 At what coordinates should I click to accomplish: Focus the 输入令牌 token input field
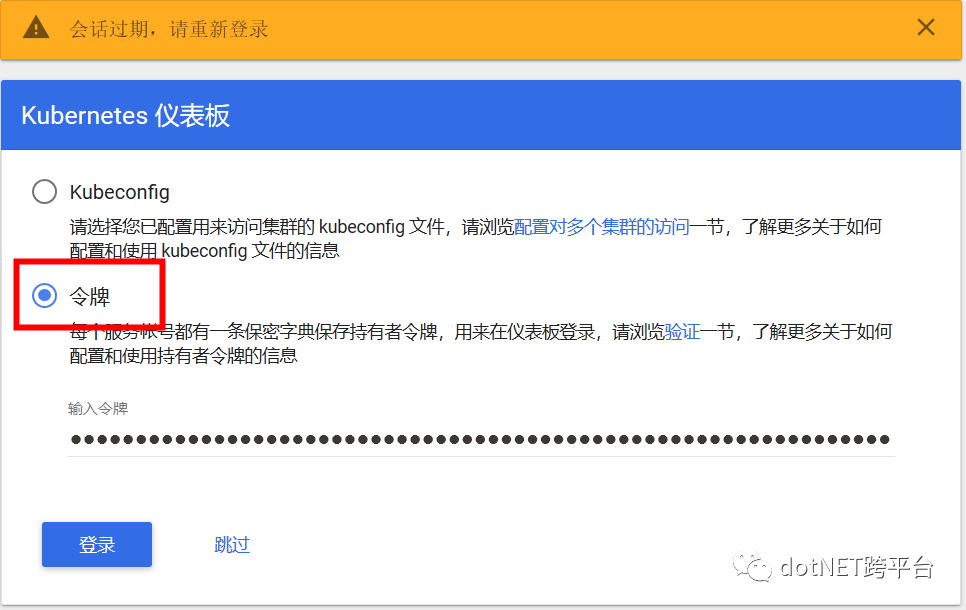(x=481, y=439)
